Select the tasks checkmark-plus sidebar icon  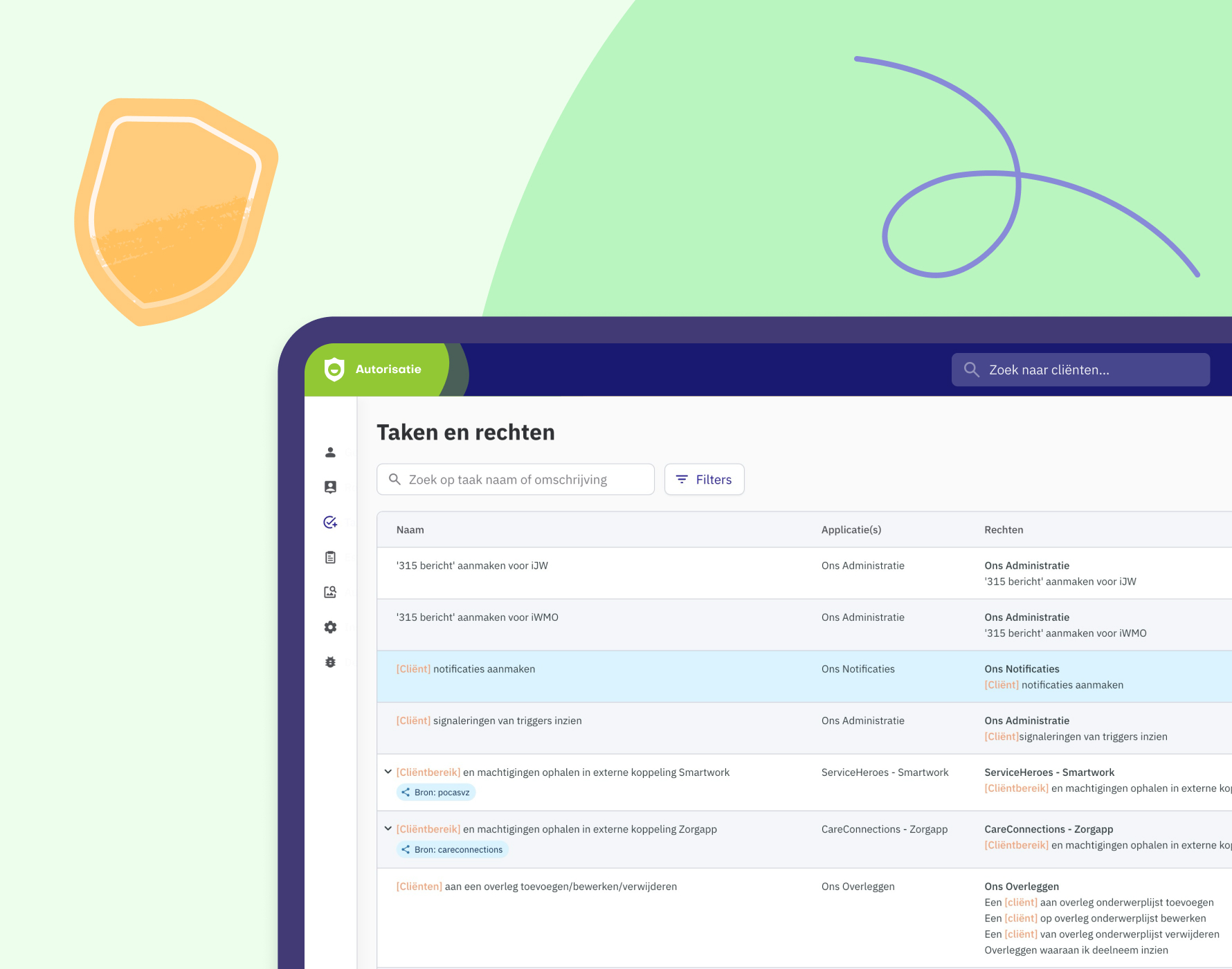click(x=330, y=523)
